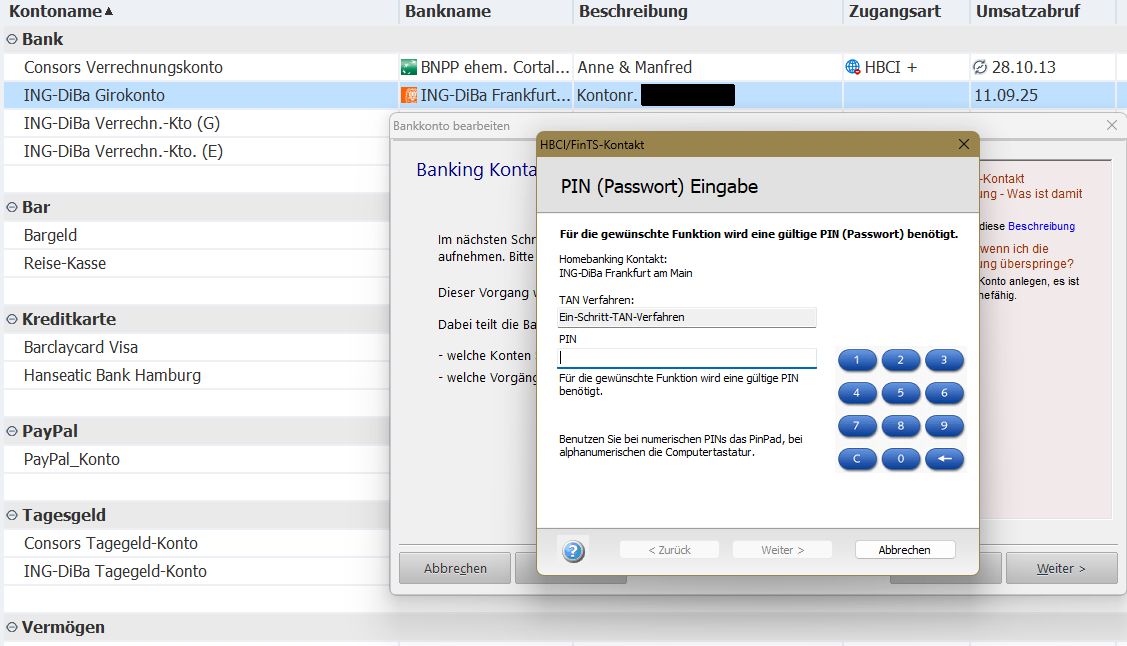Click Abbrechen in Bankkonto bearbeiten window
Screen dimensions: 1127x646
455,568
